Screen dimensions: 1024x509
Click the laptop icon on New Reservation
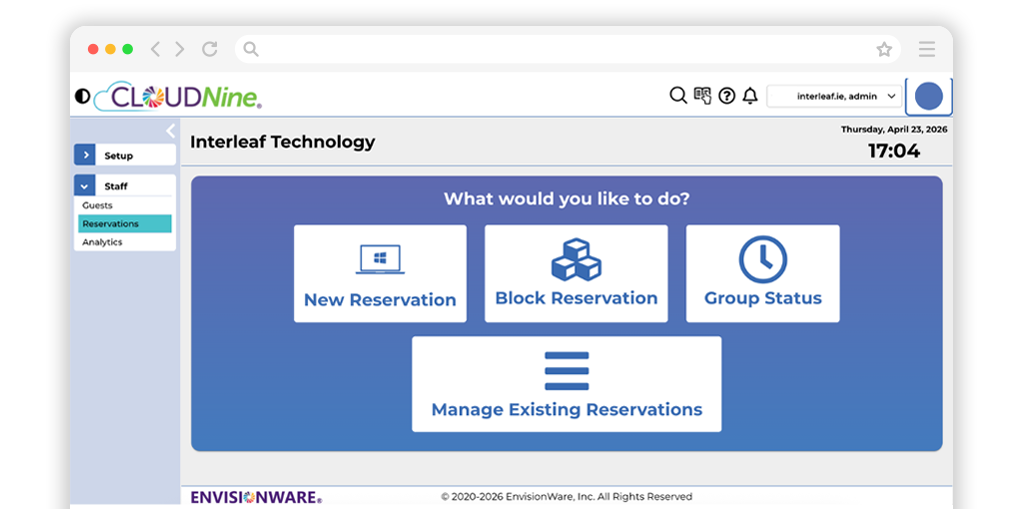coord(380,259)
